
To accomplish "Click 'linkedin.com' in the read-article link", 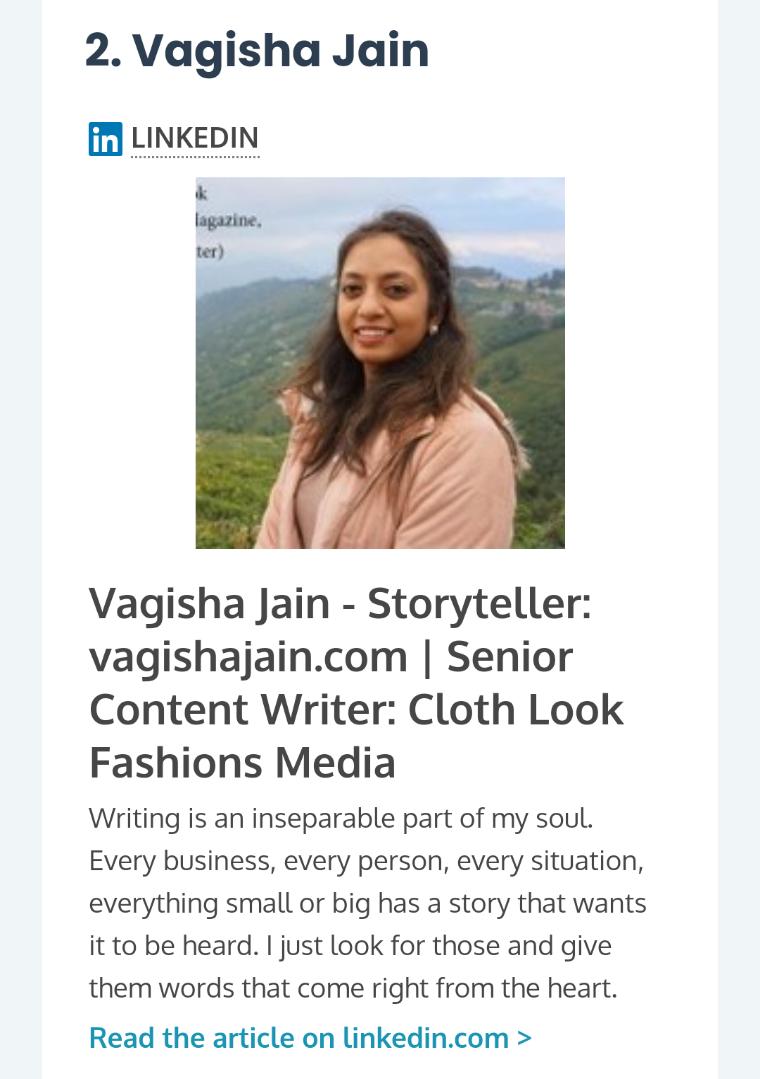I will 425,1038.
